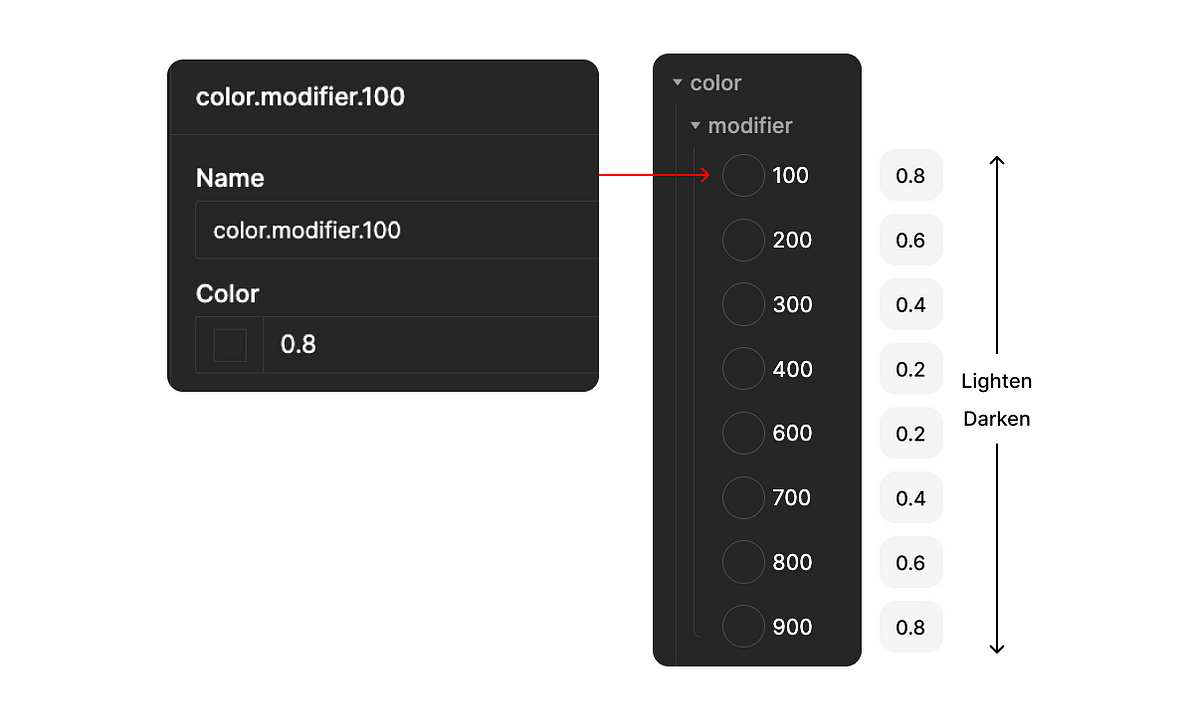Viewport: 1200px width, 720px height.
Task: Click the 0.8 badge beside token 100
Action: coord(911,176)
